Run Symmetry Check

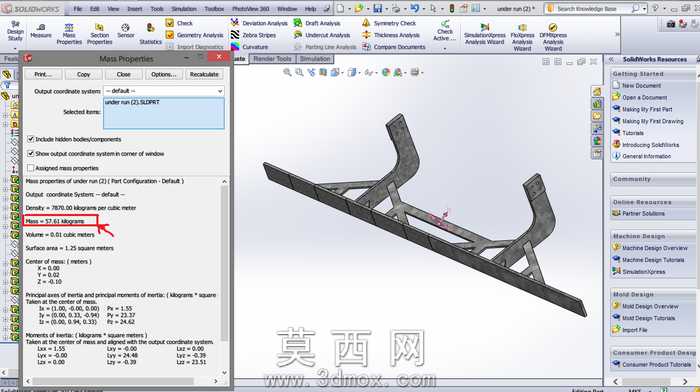389,23
